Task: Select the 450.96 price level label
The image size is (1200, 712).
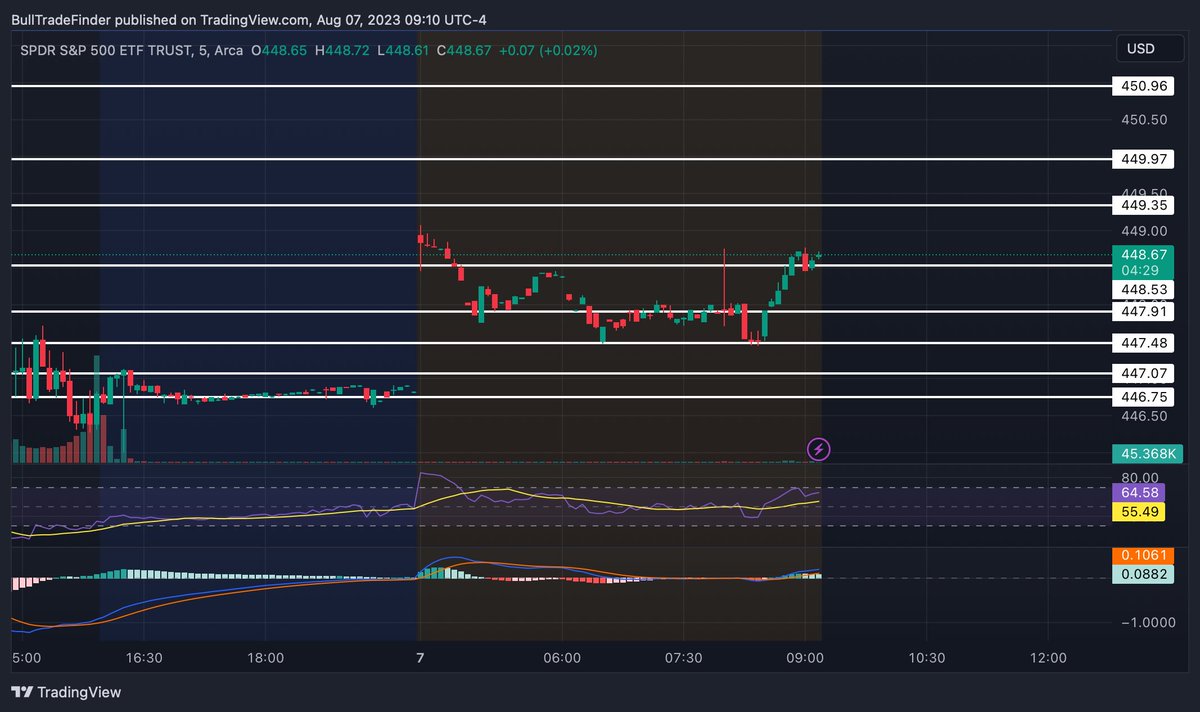Action: pos(1144,87)
